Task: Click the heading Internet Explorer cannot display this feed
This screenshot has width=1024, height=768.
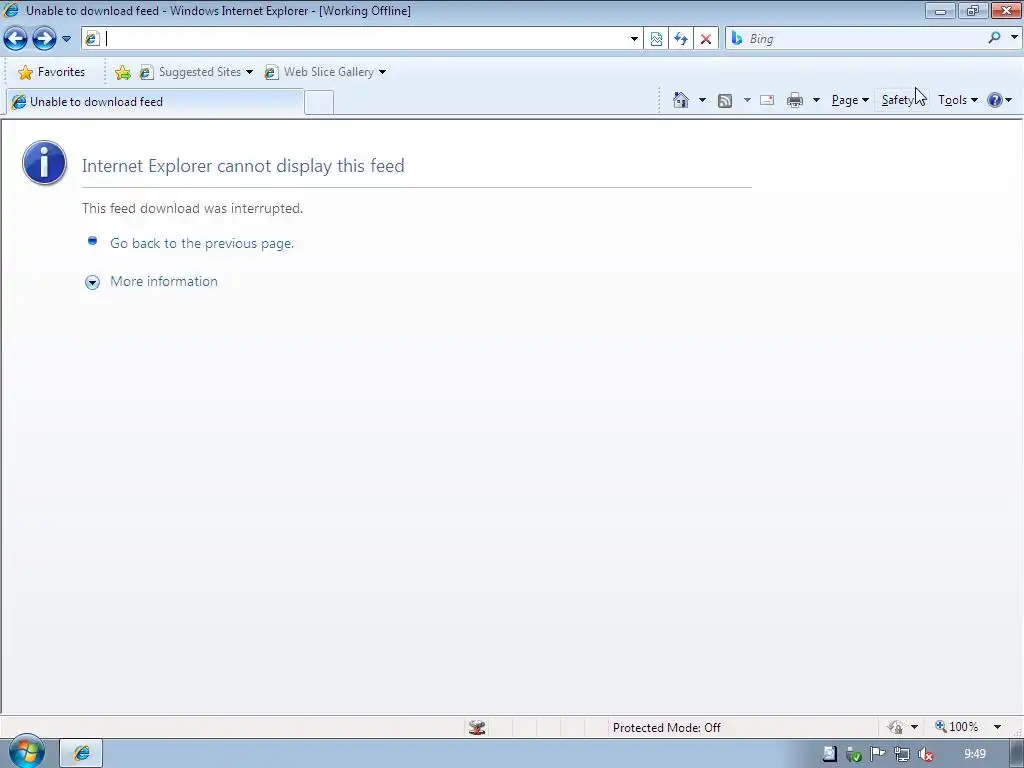Action: [x=243, y=166]
